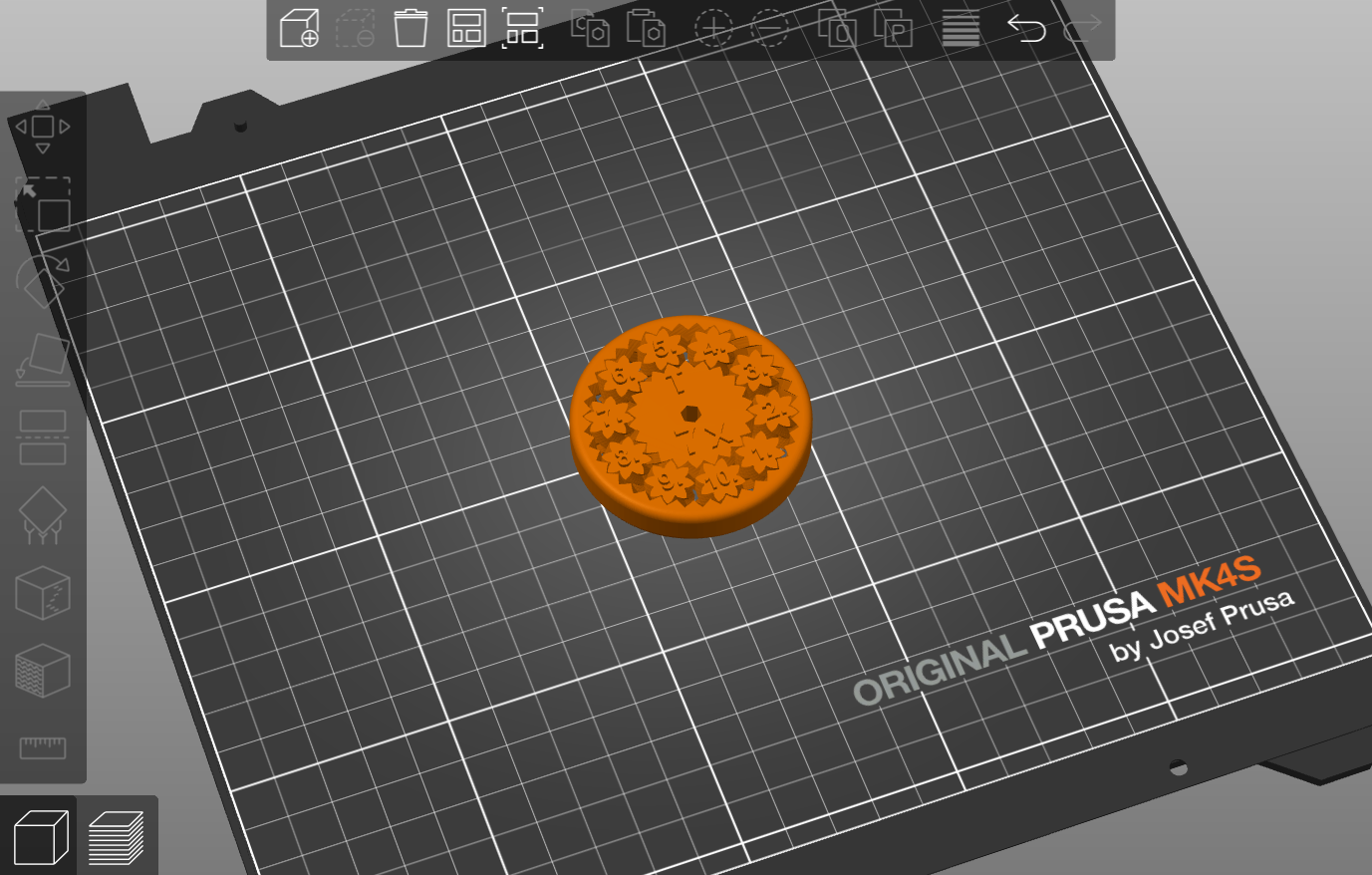
Task: Add an instance with the plus icon
Action: (713, 28)
